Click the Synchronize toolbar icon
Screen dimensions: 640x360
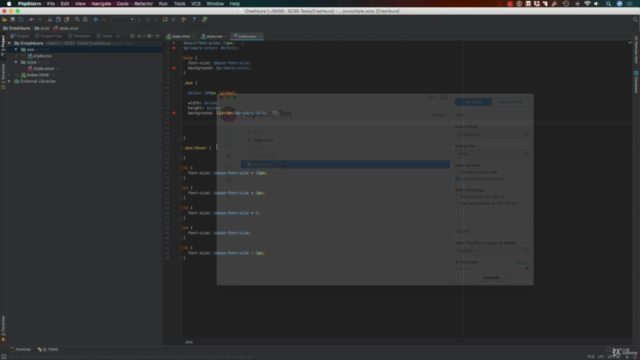pyautogui.click(x=21, y=19)
